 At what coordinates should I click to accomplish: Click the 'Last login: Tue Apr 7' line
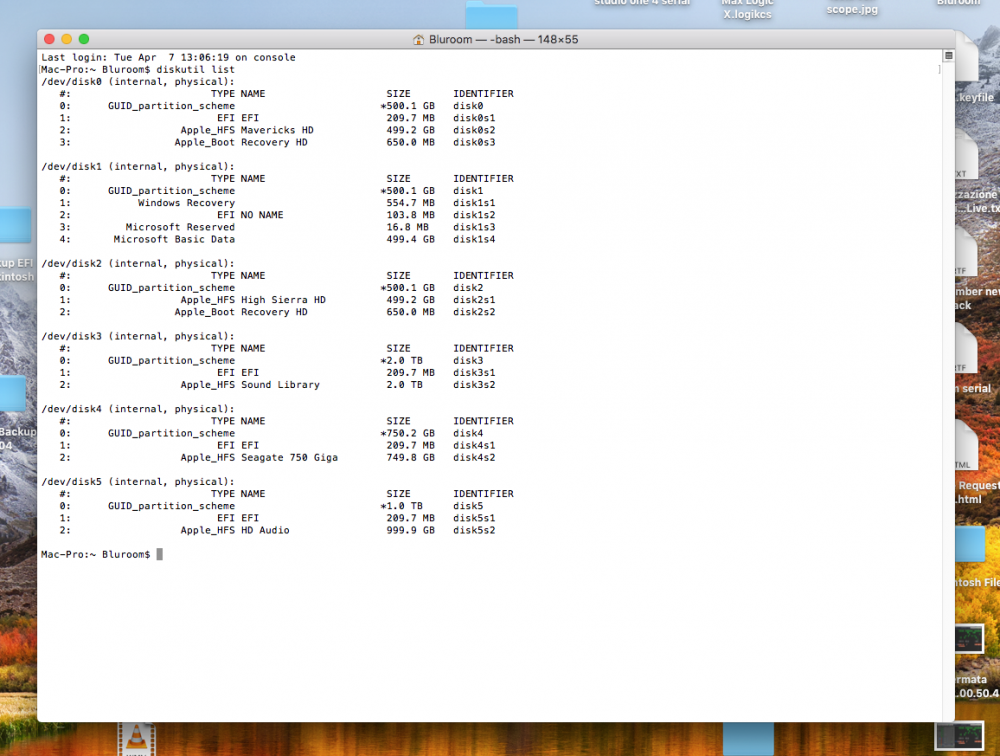pyautogui.click(x=168, y=57)
